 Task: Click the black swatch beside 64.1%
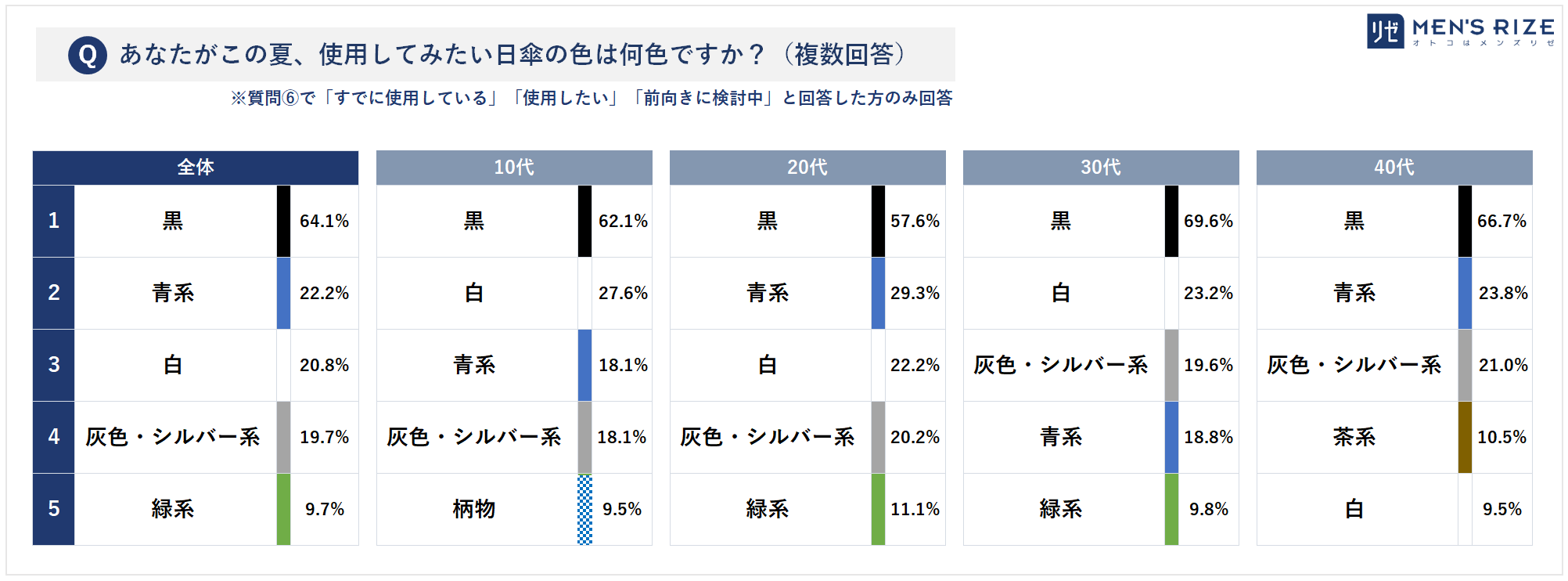click(x=283, y=221)
